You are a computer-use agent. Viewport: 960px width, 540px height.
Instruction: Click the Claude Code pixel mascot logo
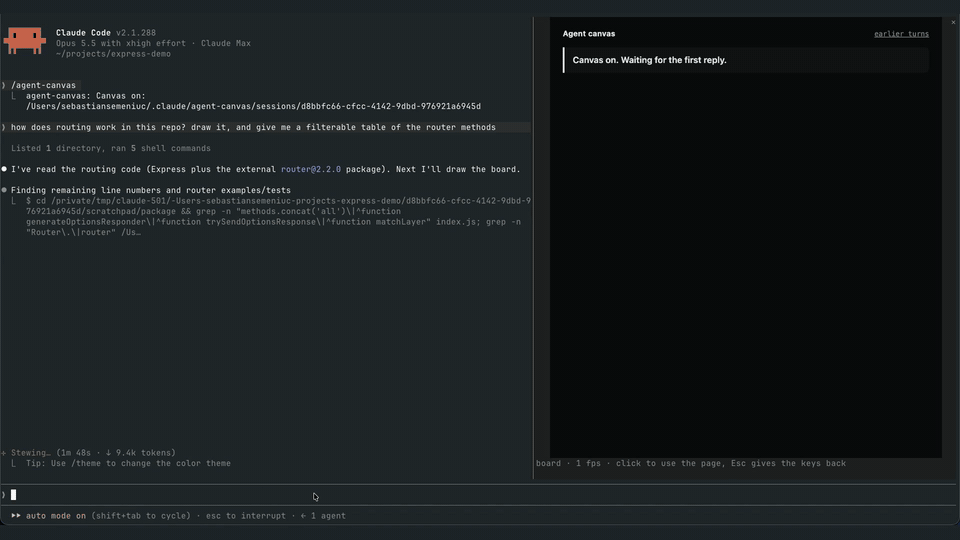click(24, 41)
